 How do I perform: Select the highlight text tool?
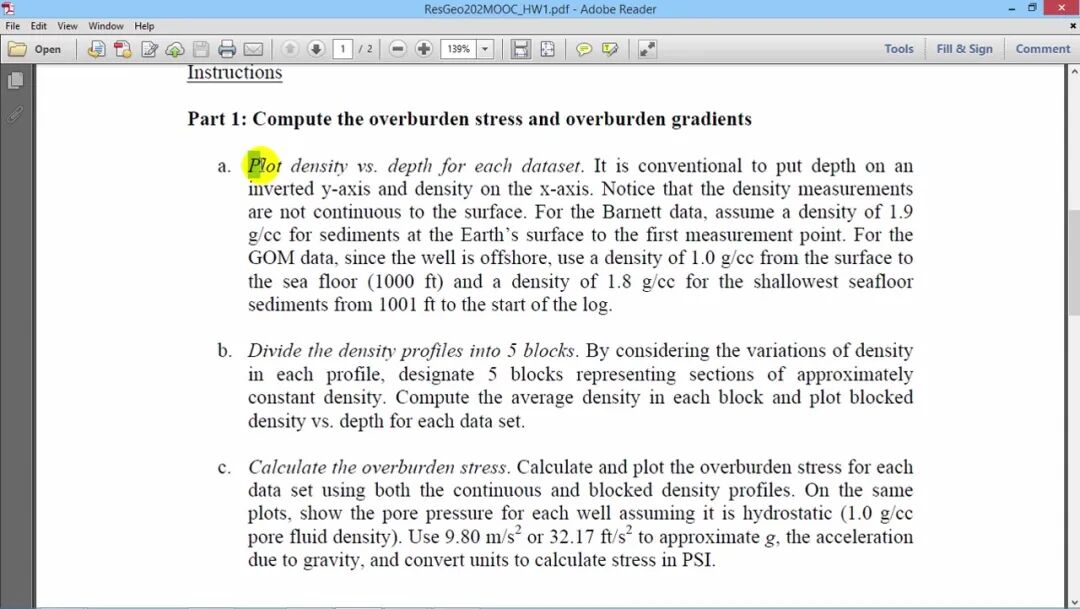[610, 49]
